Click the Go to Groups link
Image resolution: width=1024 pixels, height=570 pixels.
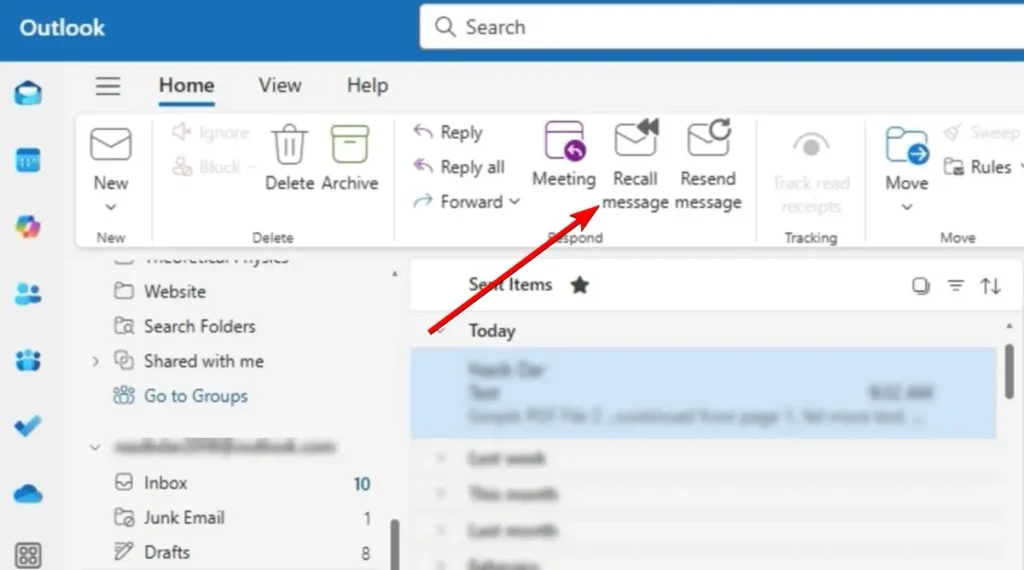(195, 396)
